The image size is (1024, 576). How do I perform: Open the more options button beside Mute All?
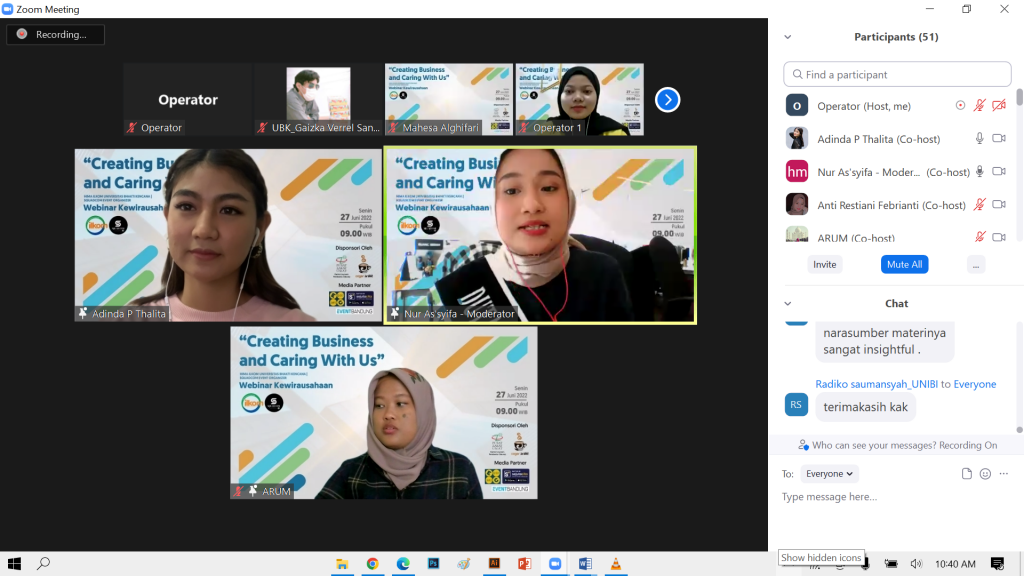[976, 264]
